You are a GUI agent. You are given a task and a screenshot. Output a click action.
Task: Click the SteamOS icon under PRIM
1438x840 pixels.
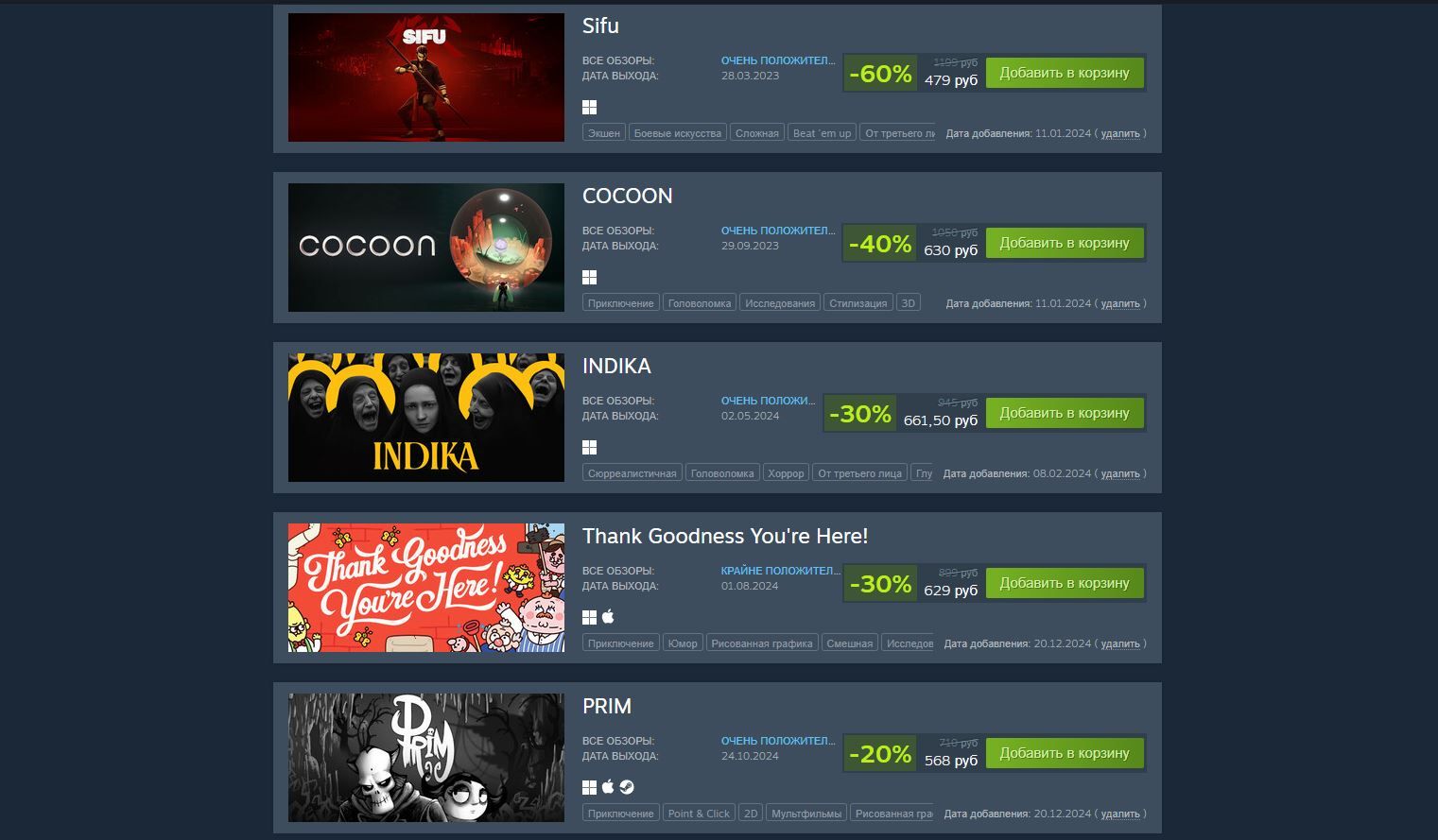(x=627, y=787)
